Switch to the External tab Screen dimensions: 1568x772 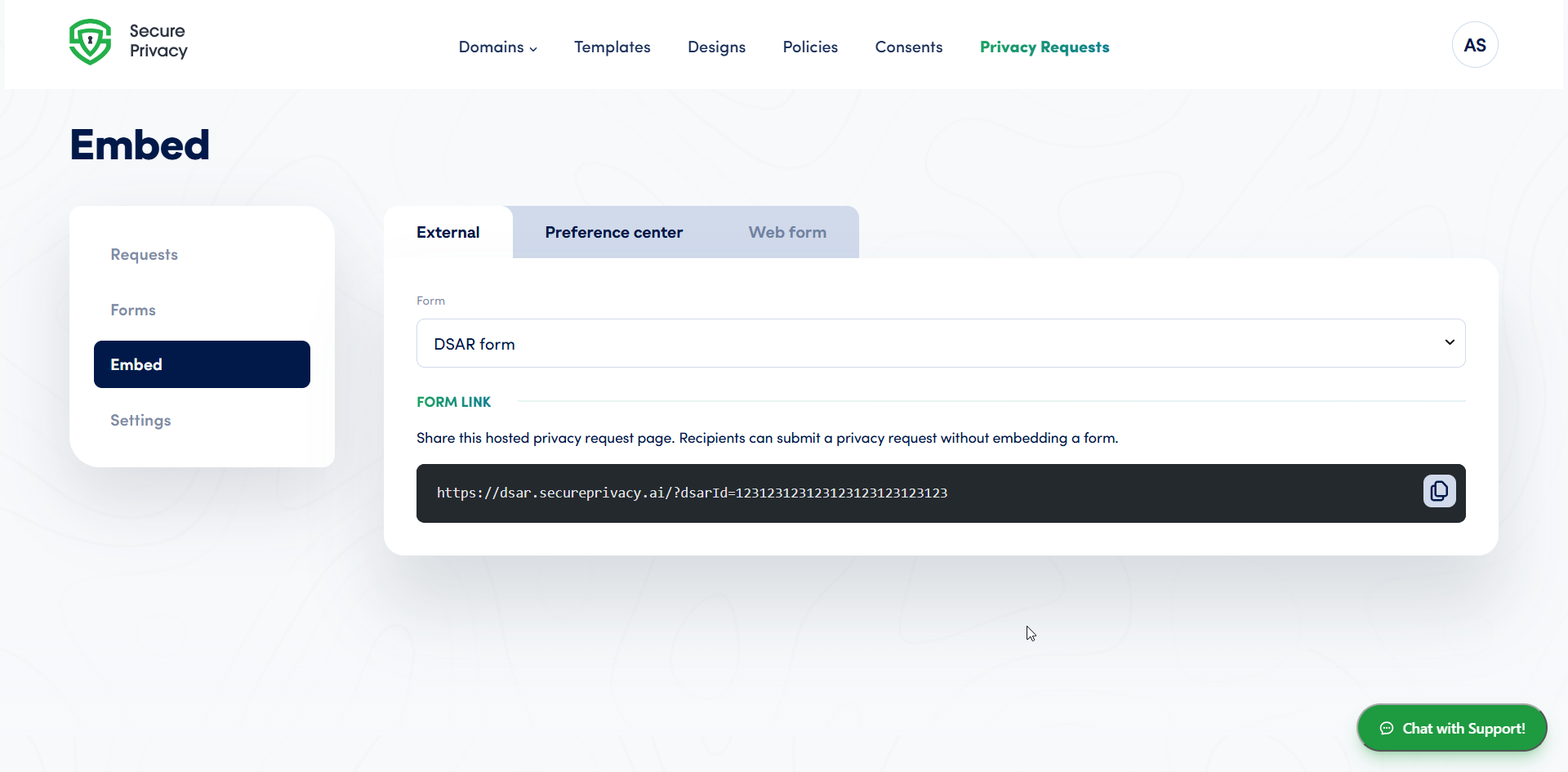coord(448,232)
